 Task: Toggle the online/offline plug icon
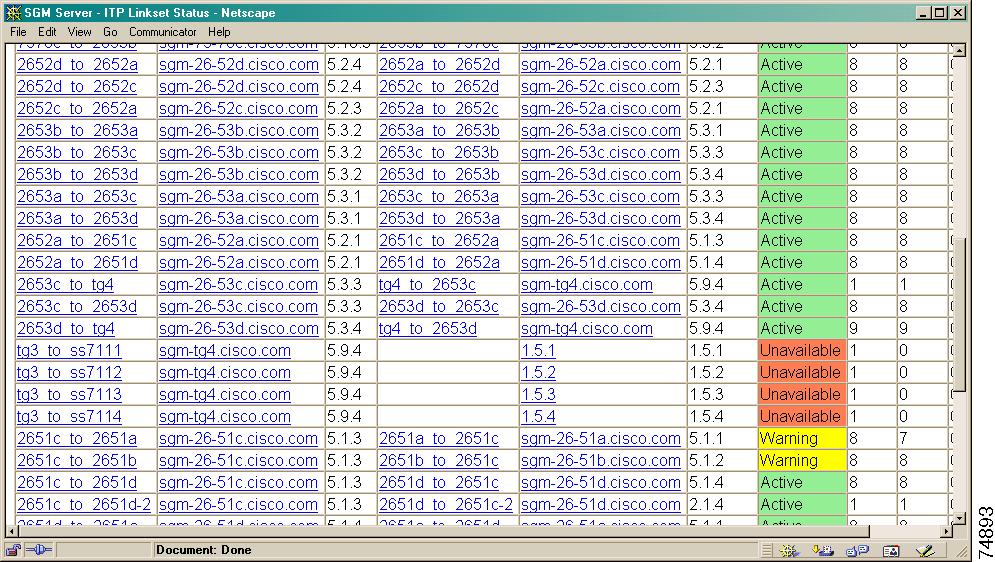[x=39, y=550]
